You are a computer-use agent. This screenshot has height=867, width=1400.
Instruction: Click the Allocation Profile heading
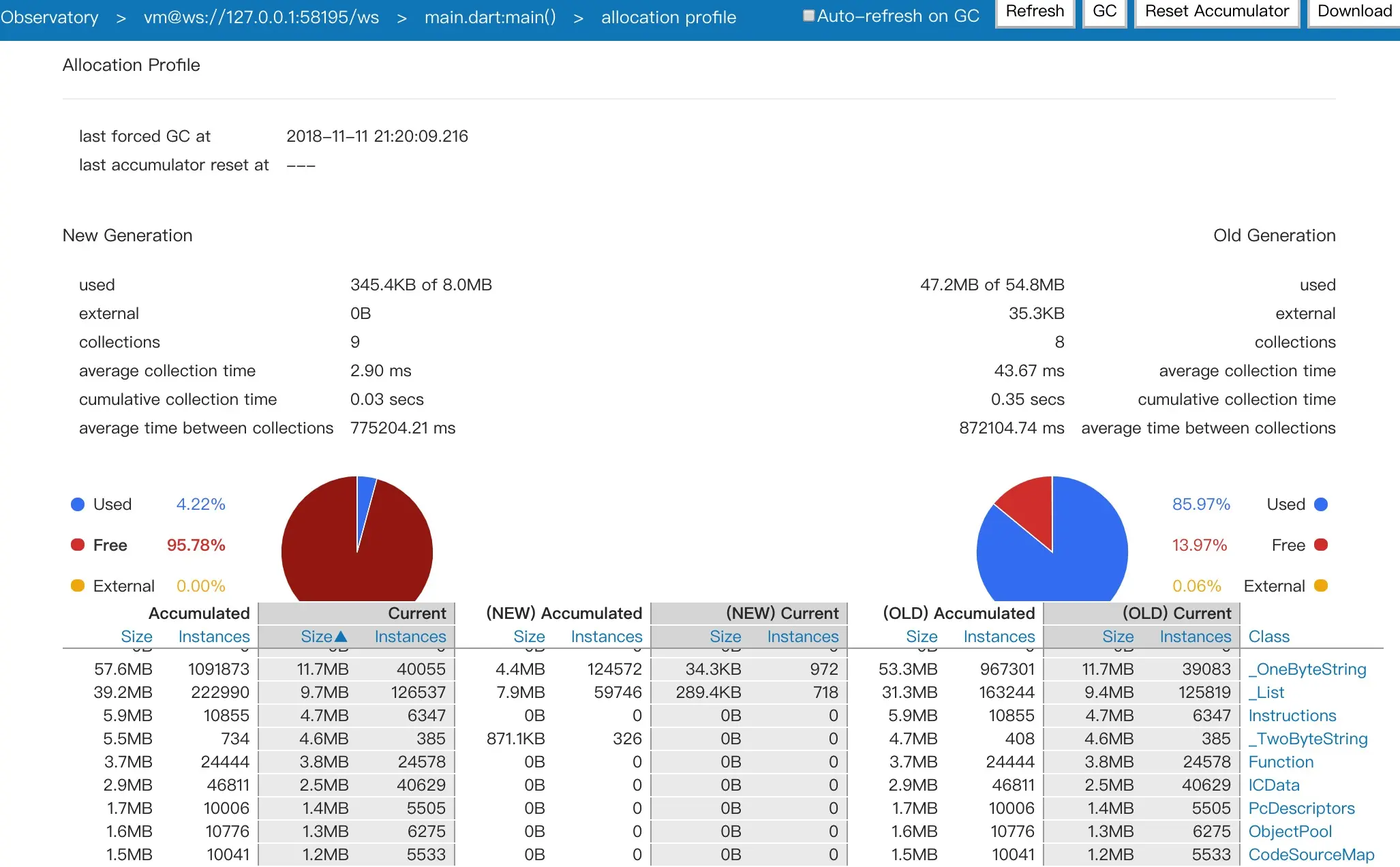[131, 65]
